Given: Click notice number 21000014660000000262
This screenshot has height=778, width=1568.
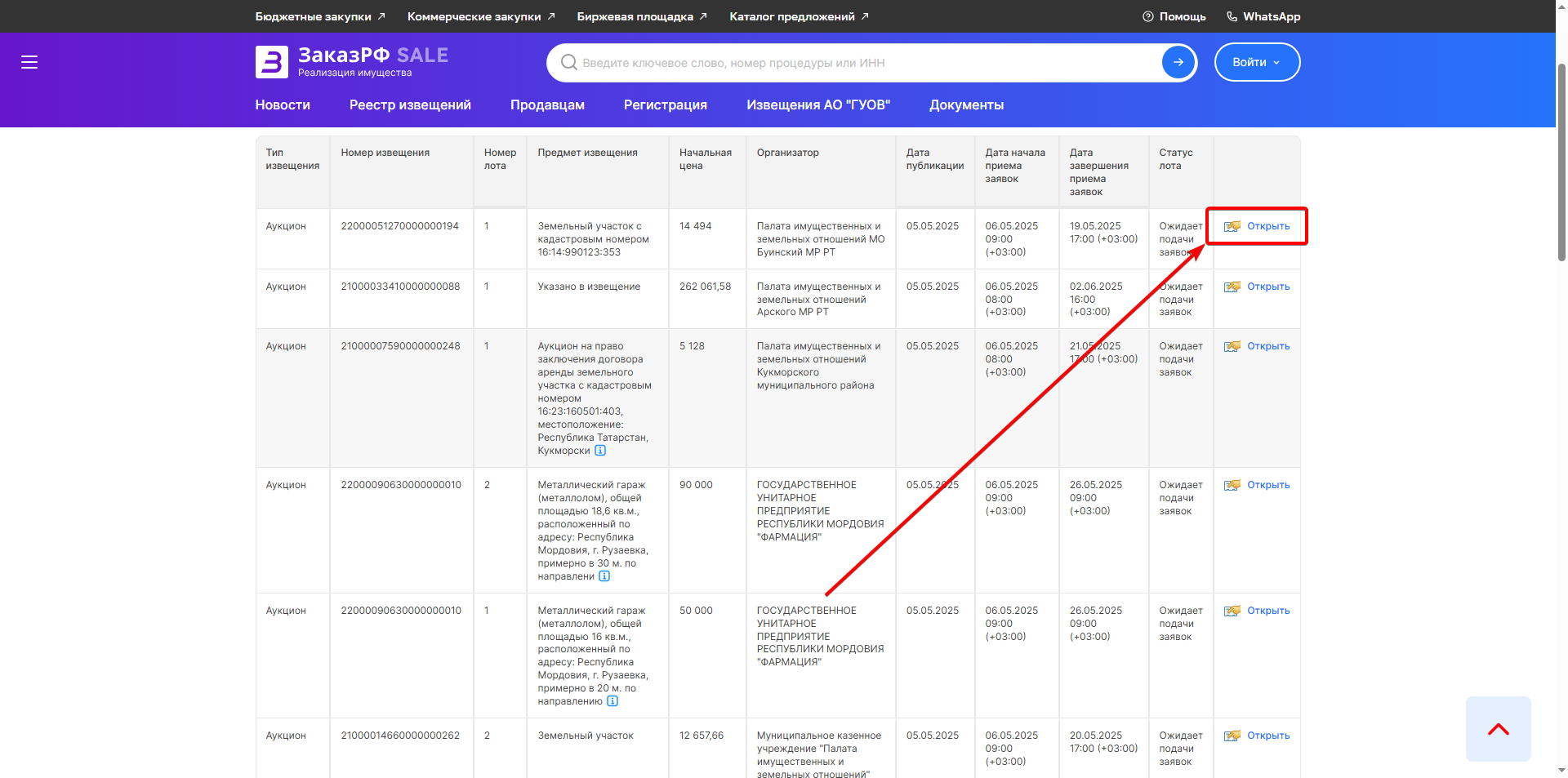Looking at the screenshot, I should point(400,736).
